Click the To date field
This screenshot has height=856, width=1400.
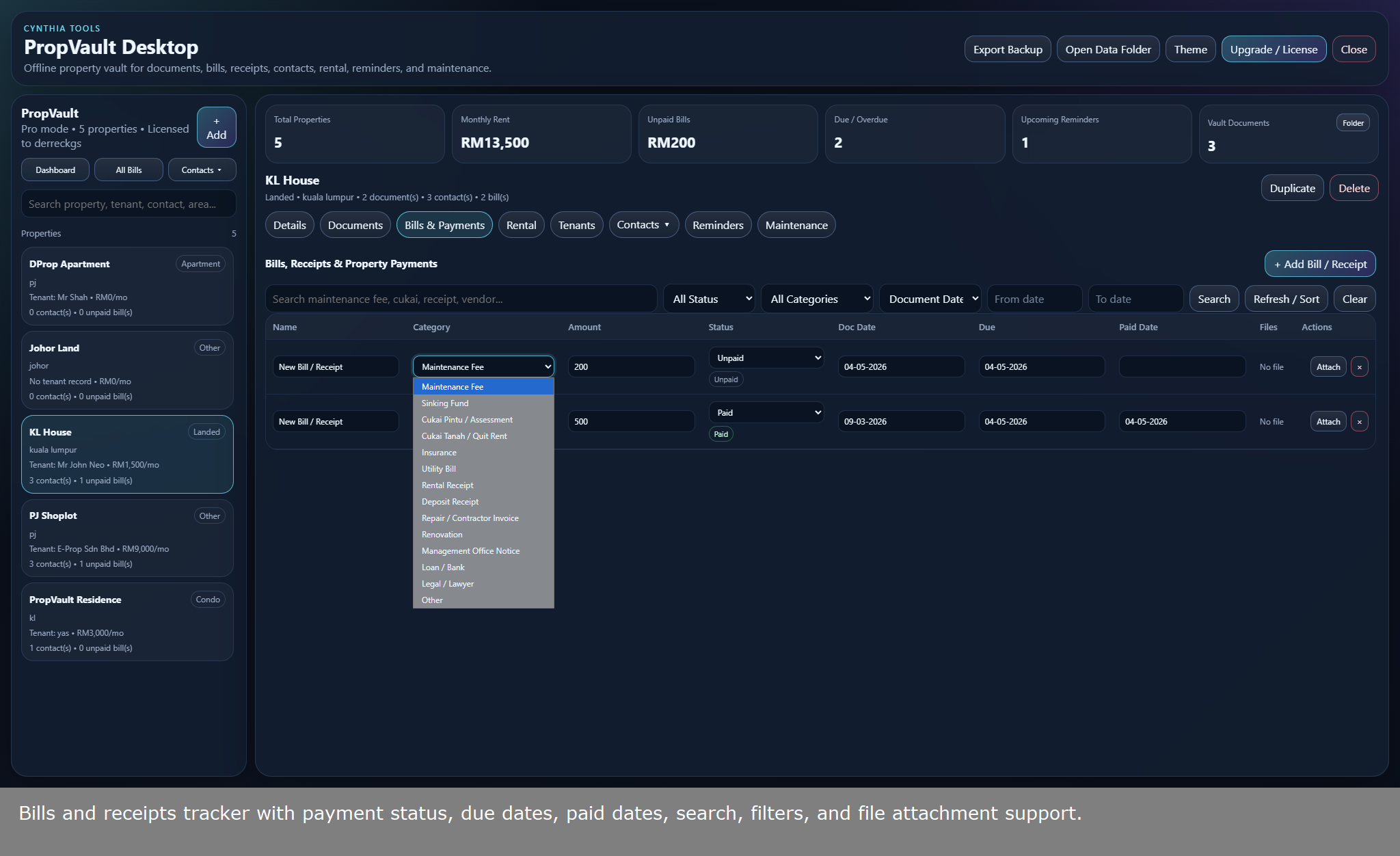coord(1135,299)
